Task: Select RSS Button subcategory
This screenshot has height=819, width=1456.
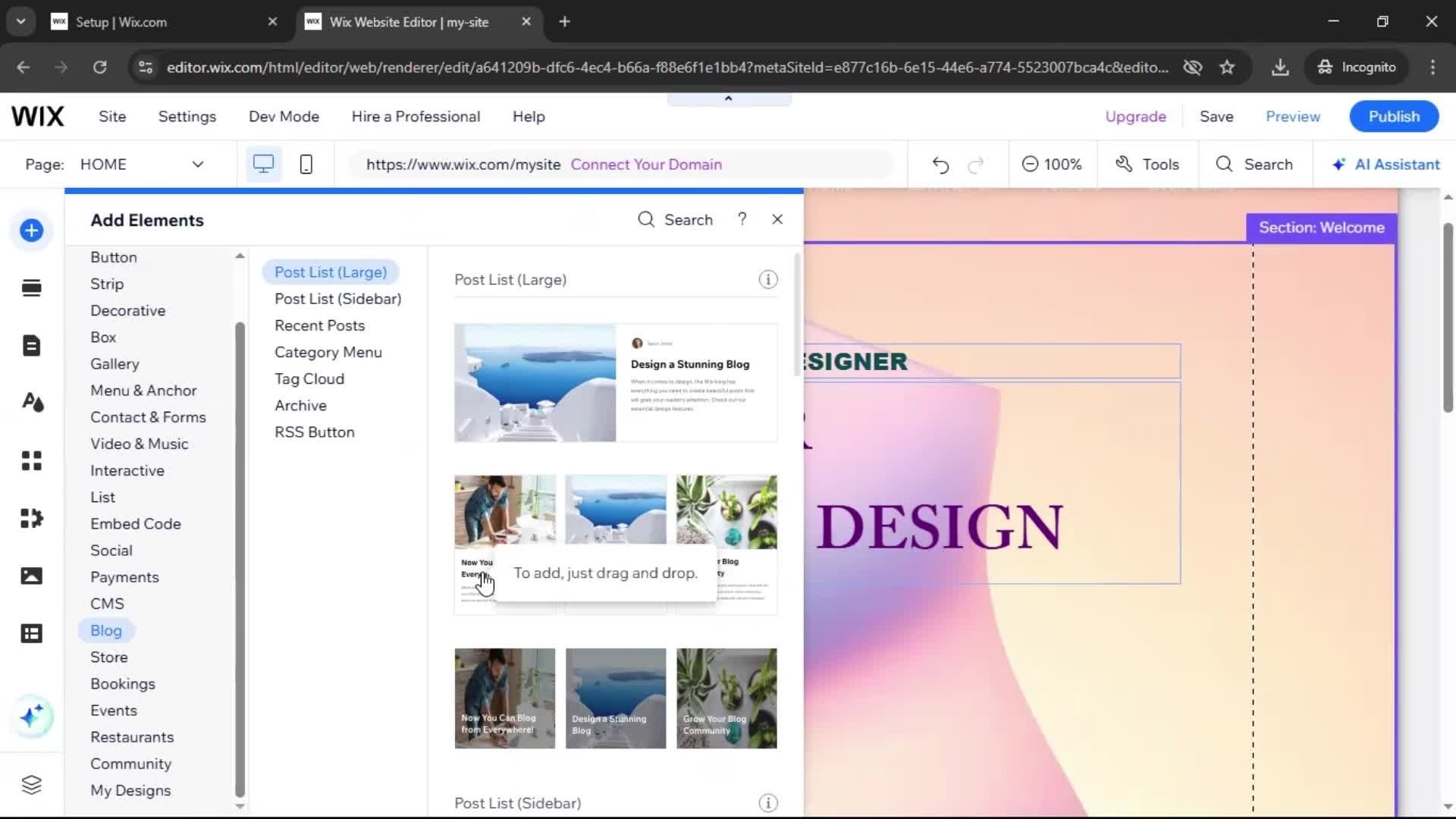Action: point(315,432)
